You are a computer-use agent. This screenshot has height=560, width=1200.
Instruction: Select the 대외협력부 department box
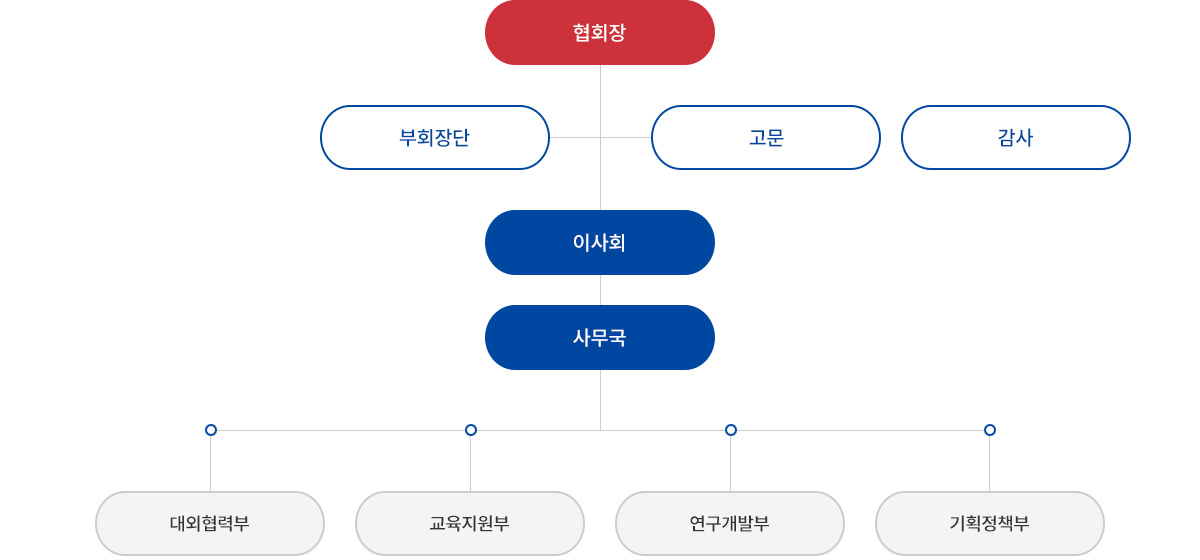[210, 523]
